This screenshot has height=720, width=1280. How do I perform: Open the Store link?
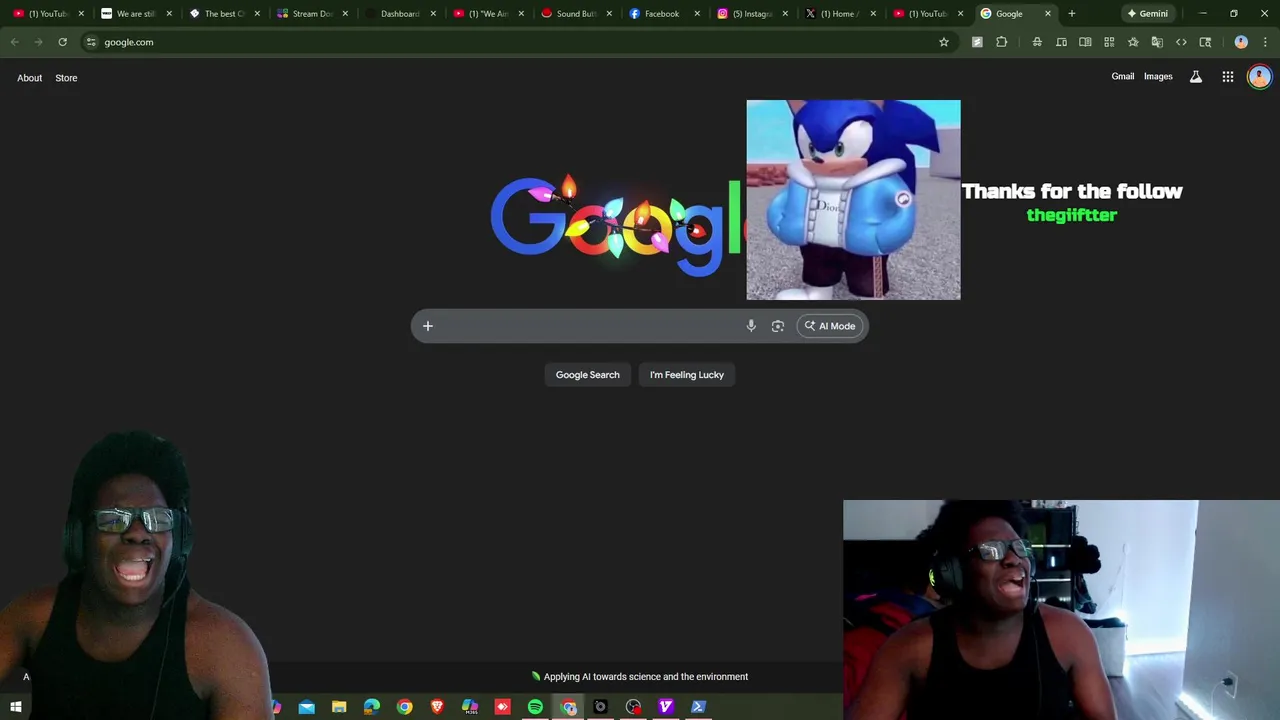coord(66,78)
